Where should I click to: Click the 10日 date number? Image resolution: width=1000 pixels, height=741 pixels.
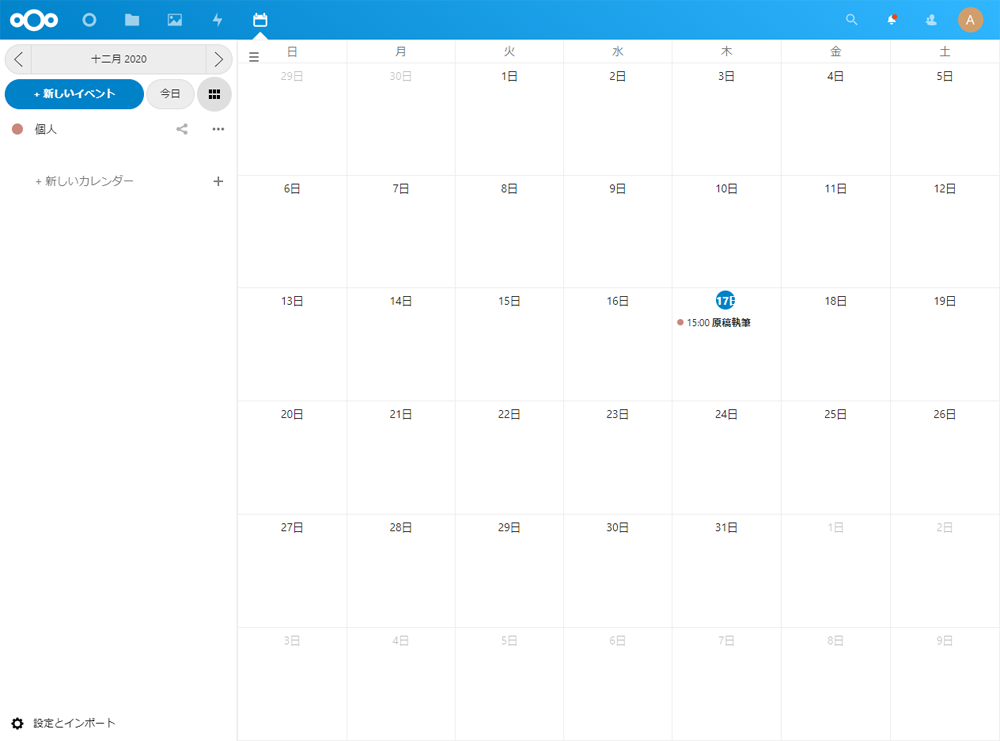coord(726,189)
